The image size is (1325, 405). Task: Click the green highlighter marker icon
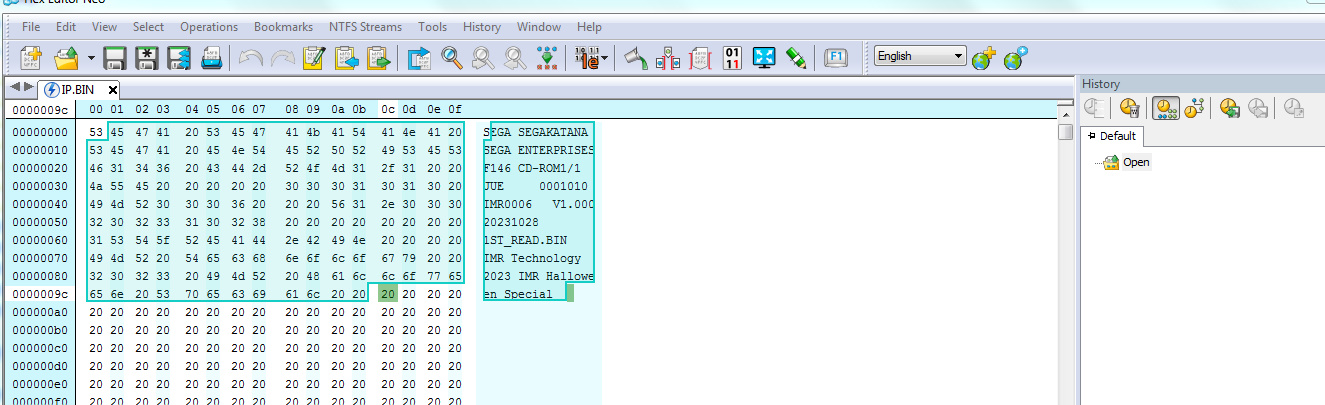click(797, 58)
